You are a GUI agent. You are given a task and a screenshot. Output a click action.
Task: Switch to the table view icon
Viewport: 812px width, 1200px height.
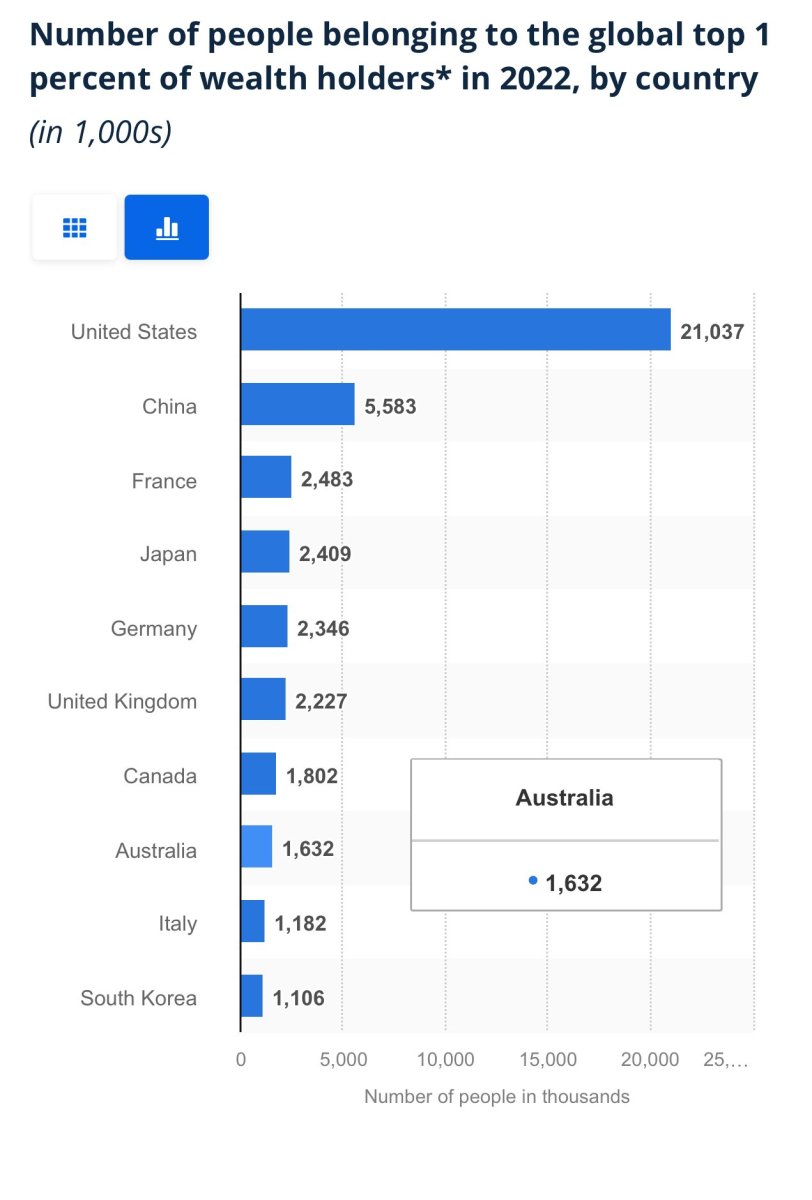75,228
